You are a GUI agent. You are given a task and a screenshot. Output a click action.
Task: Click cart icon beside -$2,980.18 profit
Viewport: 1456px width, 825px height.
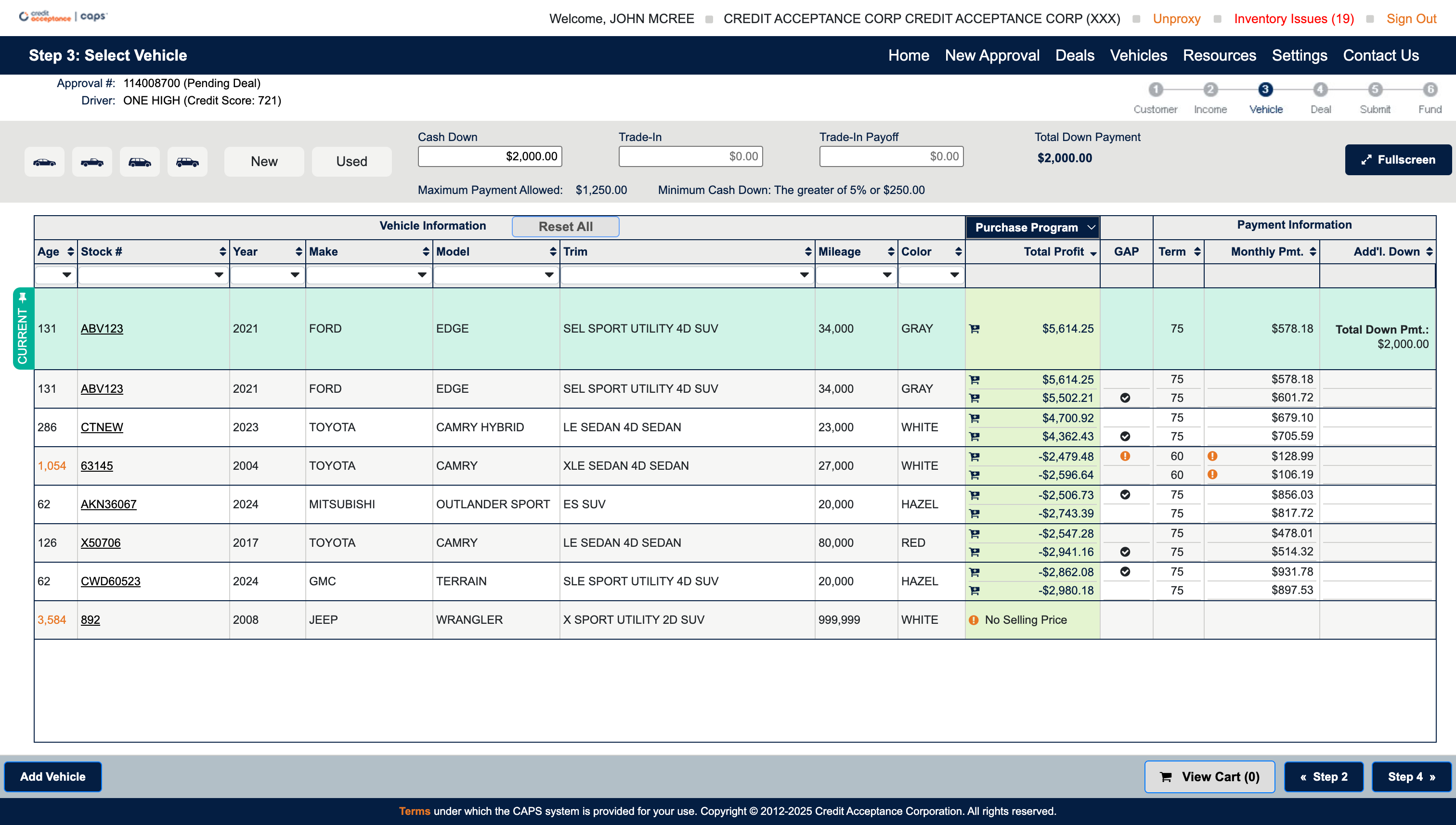pyautogui.click(x=974, y=591)
